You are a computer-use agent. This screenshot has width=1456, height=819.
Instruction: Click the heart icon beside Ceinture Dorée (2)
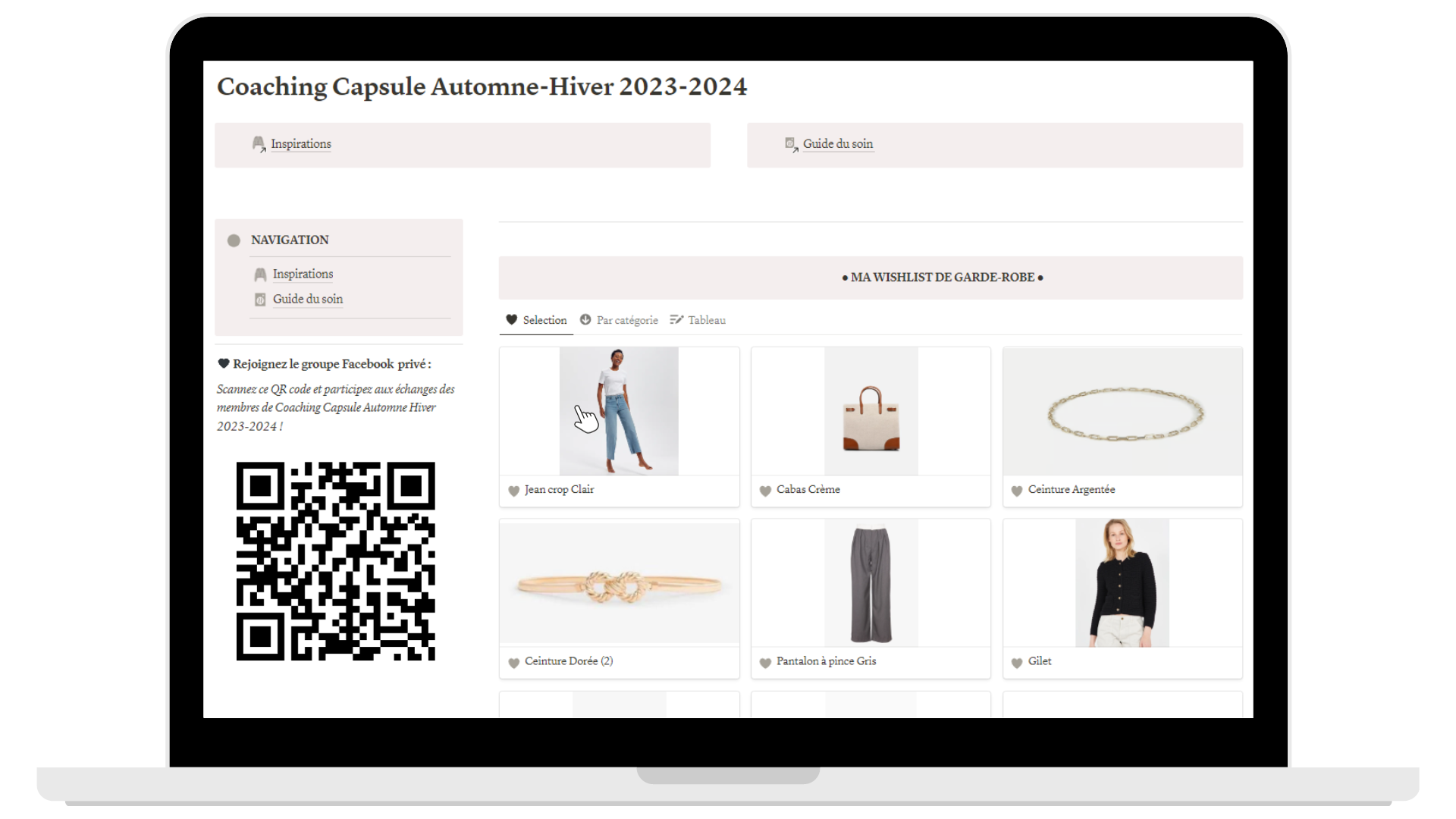coord(513,662)
